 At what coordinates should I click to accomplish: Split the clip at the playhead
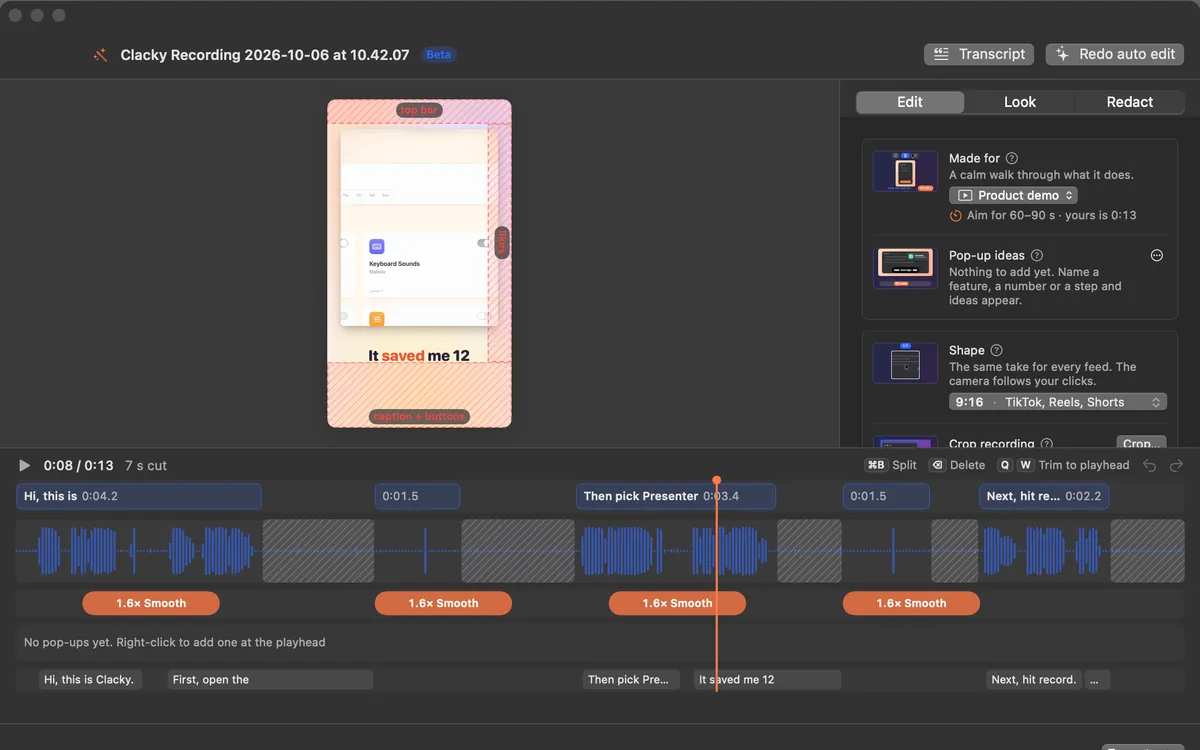tap(892, 465)
